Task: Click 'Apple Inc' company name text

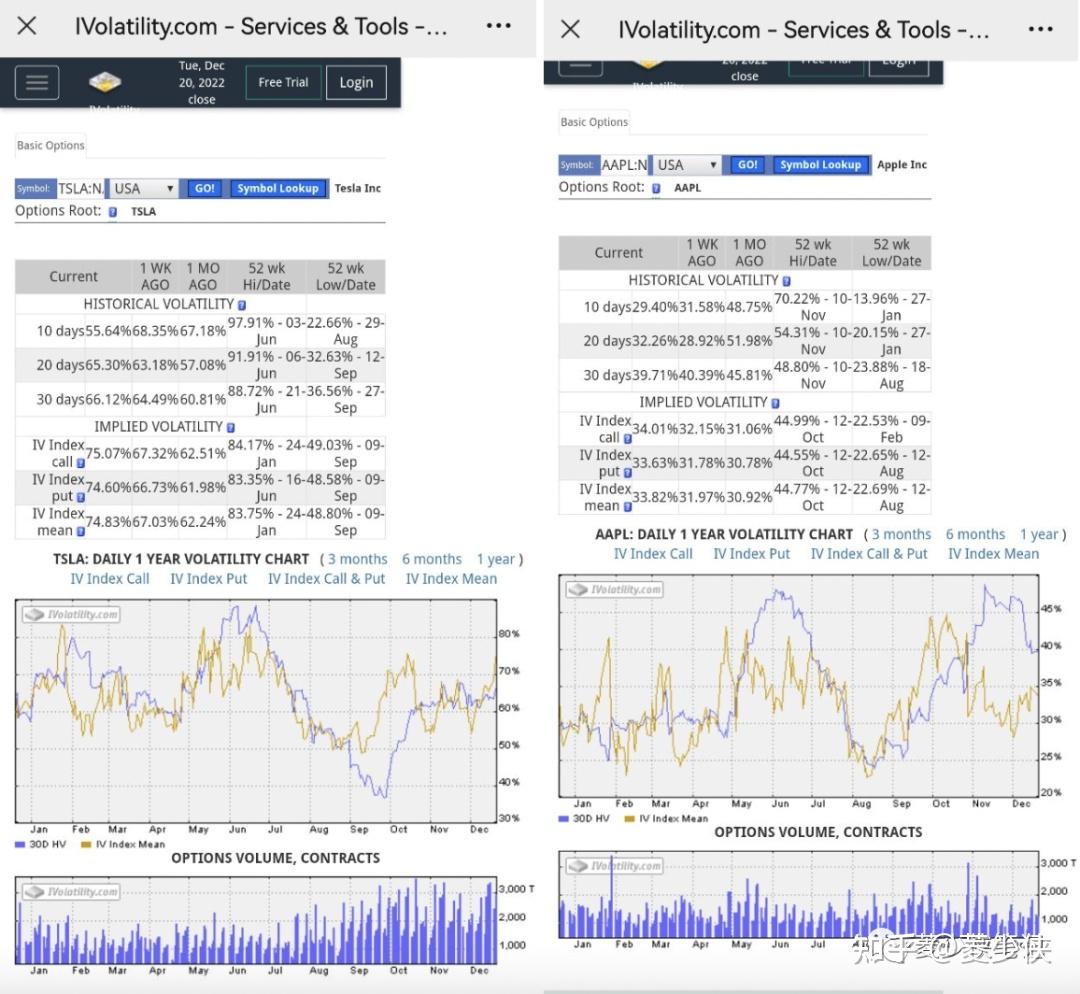Action: coord(902,165)
